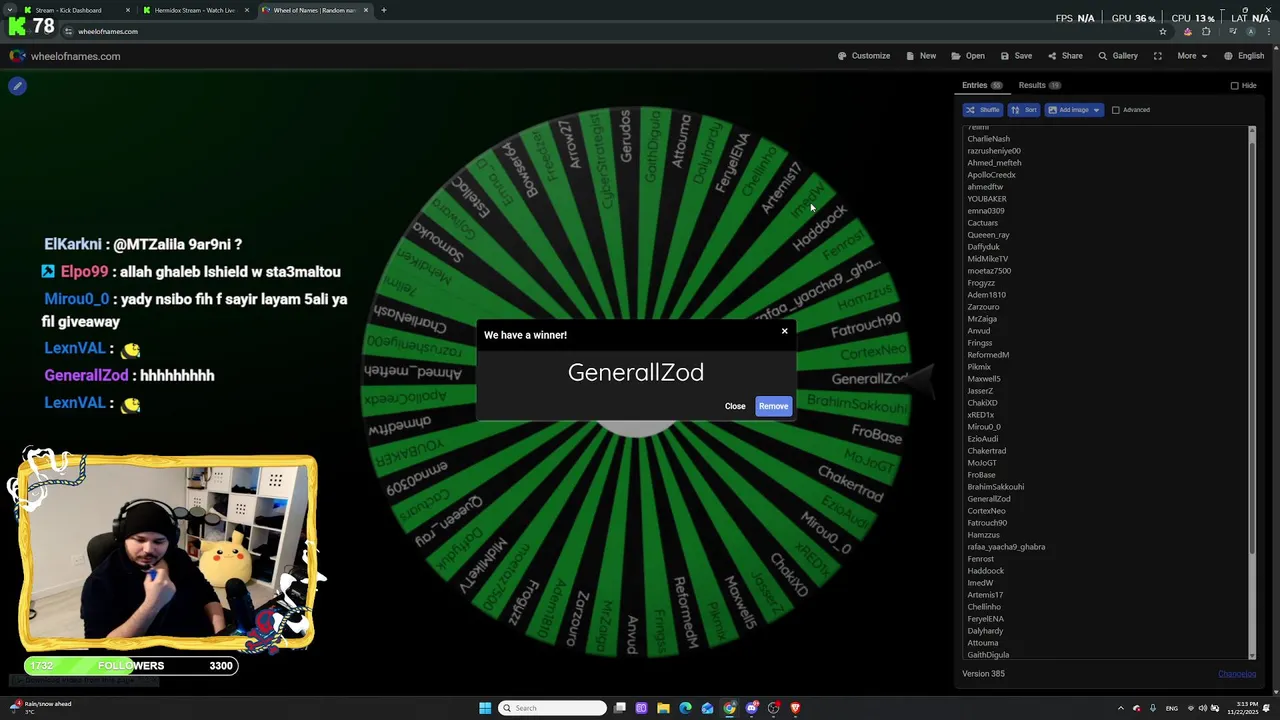Toggle fullscreen mode icon
Viewport: 1280px width, 720px height.
(1157, 56)
